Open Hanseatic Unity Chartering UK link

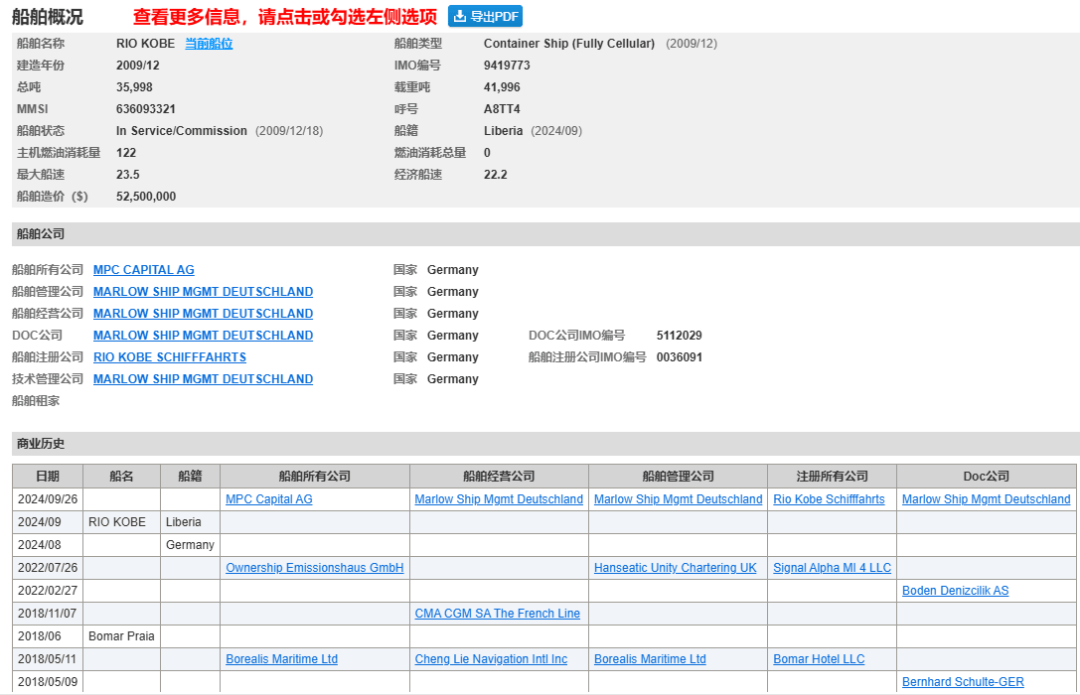(x=675, y=568)
